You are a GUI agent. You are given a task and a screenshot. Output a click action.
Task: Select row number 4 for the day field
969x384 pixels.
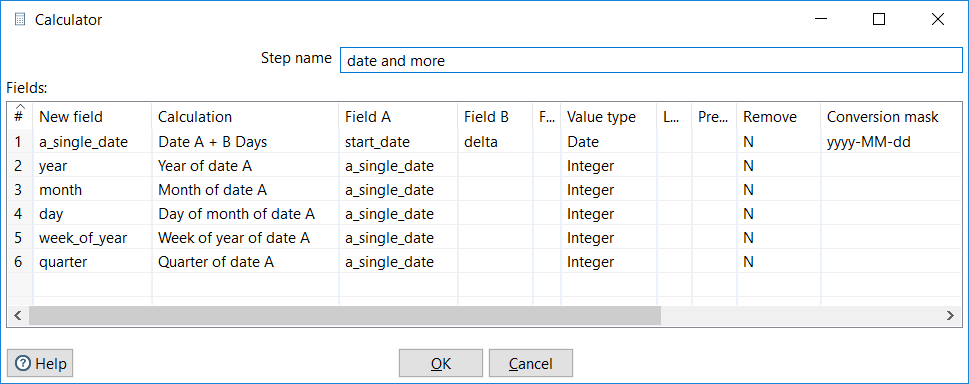point(19,214)
